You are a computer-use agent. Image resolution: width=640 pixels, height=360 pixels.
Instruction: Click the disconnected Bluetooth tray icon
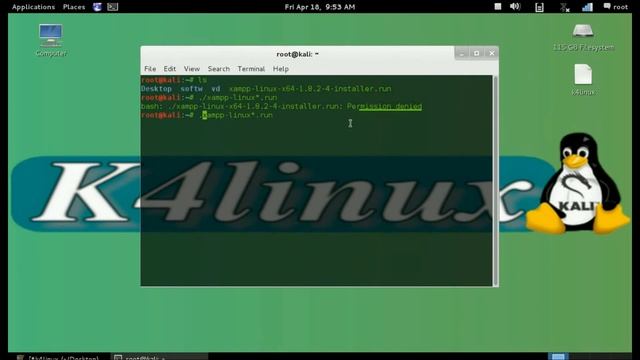pyautogui.click(x=564, y=7)
